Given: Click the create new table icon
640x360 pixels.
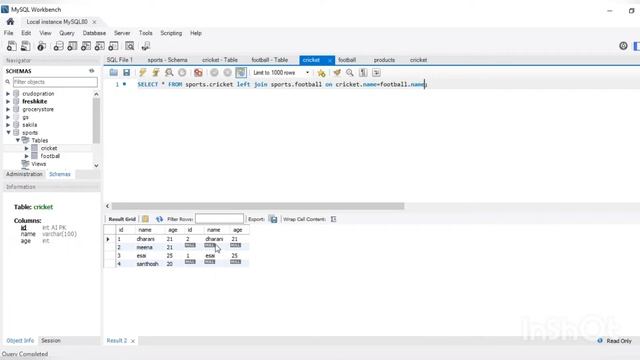Looking at the screenshot, I should tap(72, 46).
